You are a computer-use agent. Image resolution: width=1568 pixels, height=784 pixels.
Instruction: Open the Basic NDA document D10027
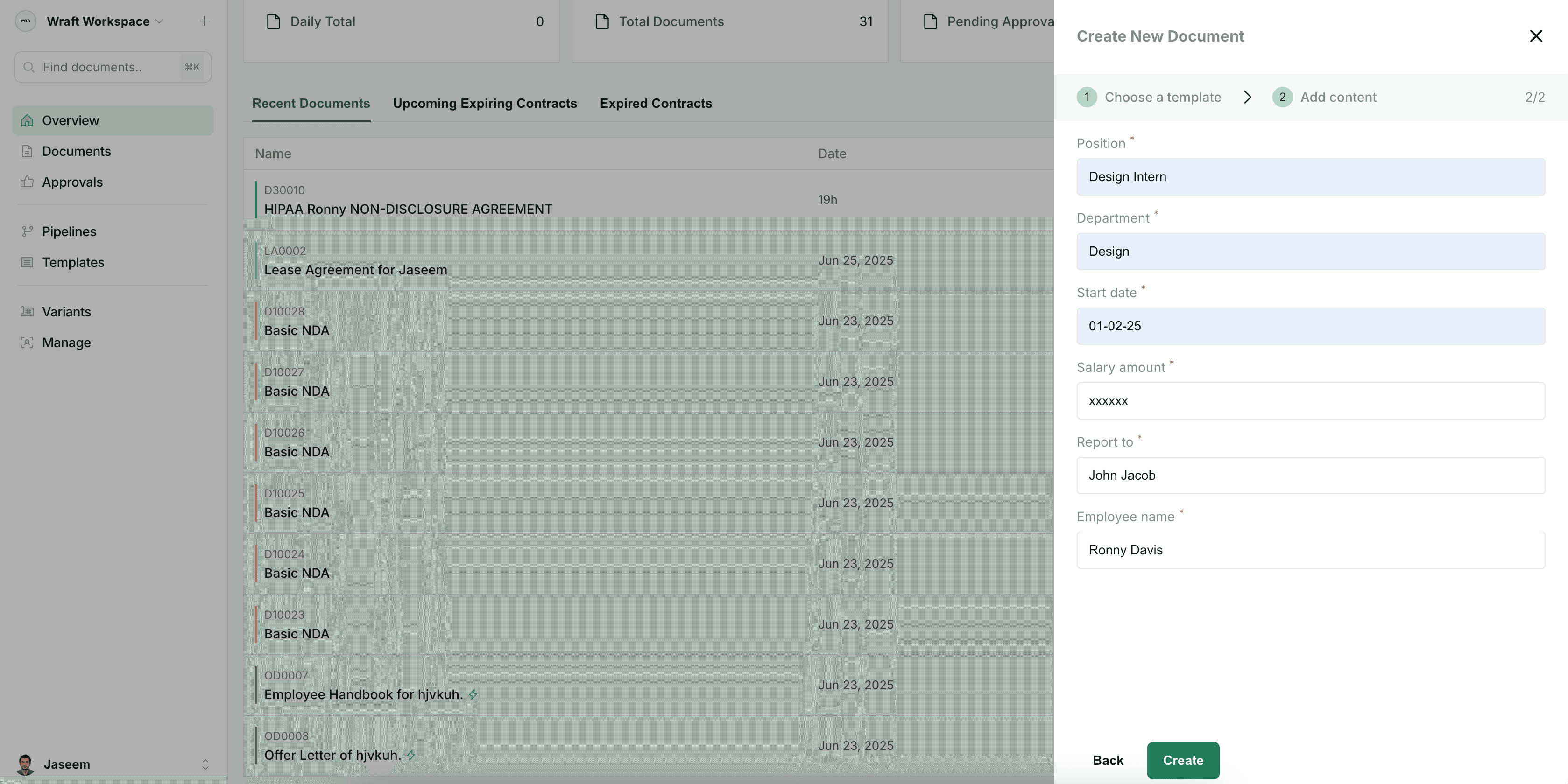click(297, 391)
